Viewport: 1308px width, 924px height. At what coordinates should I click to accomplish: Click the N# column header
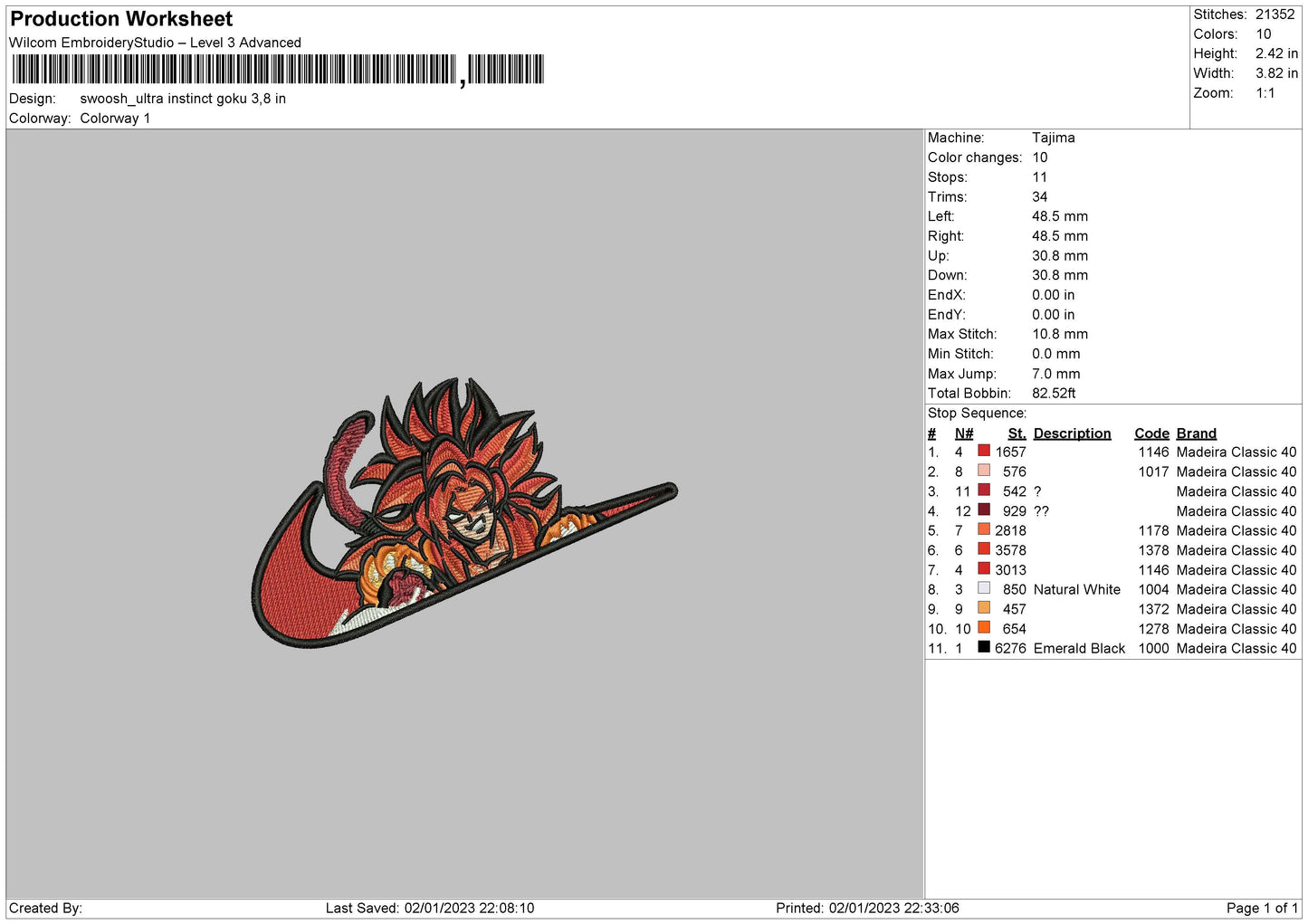click(x=963, y=433)
